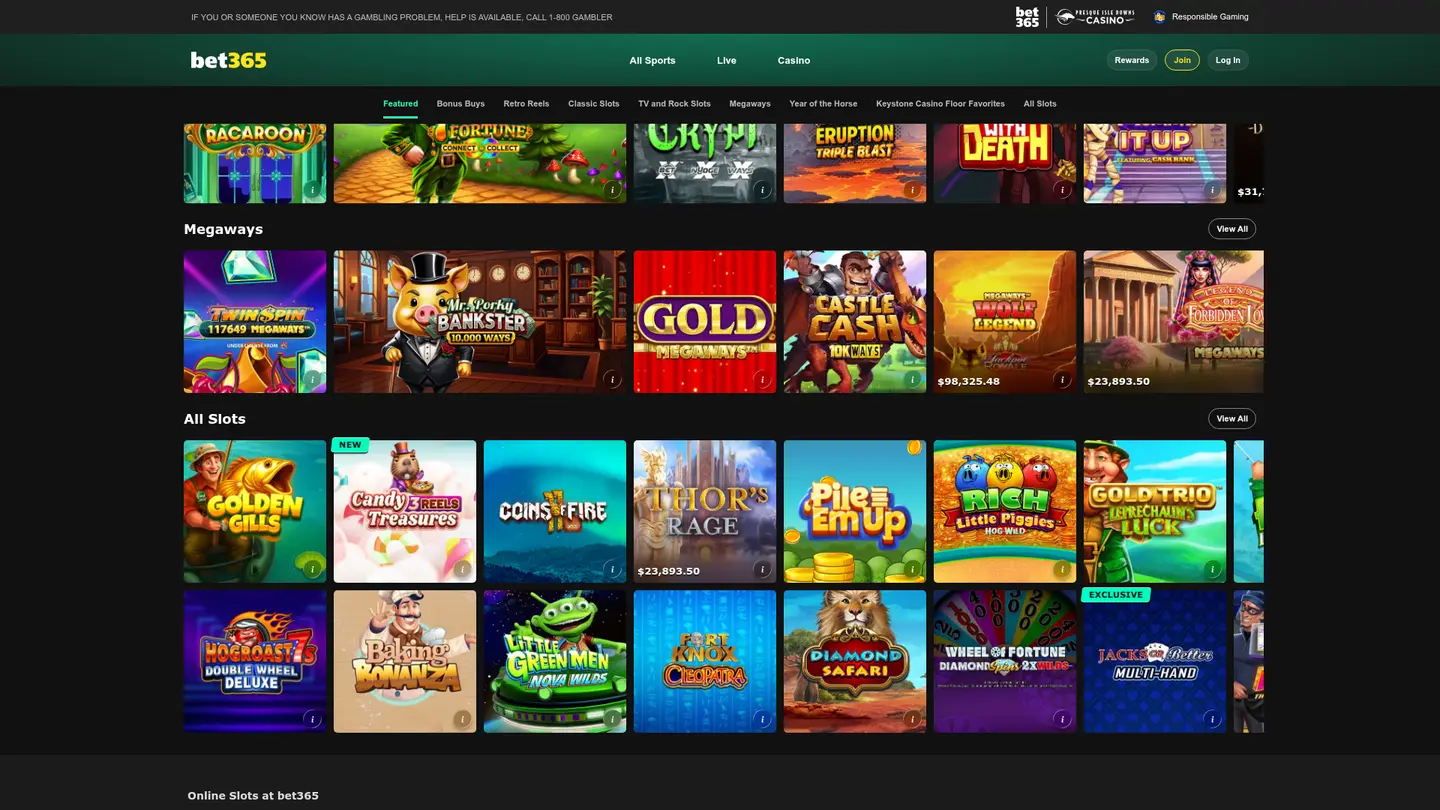
Task: Click Presque Isle Downs Casino logo
Action: (x=1095, y=17)
